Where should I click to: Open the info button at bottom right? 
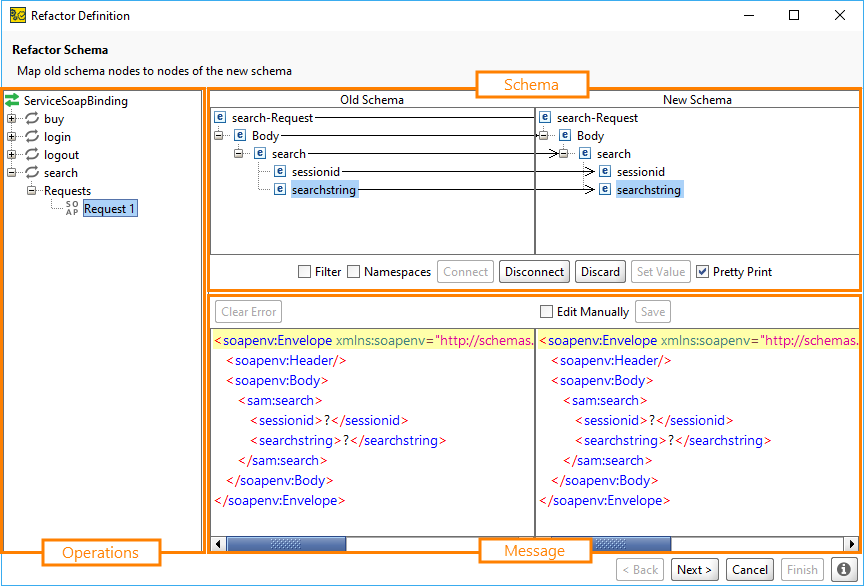(843, 569)
